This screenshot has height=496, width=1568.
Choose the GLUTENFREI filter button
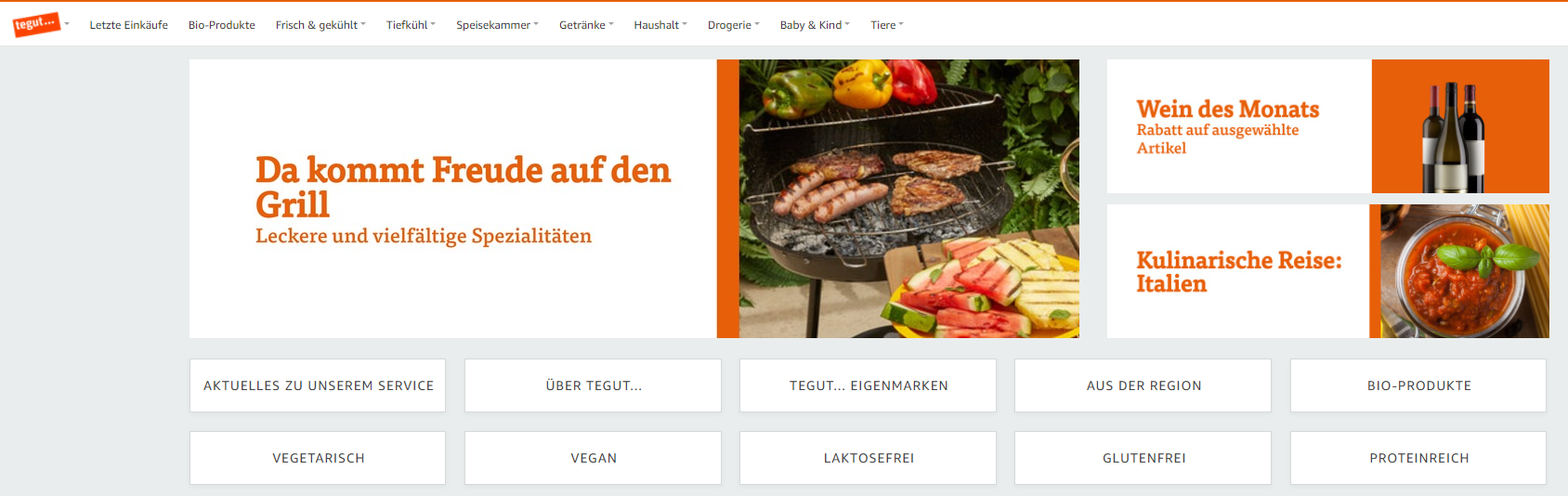click(x=1143, y=458)
